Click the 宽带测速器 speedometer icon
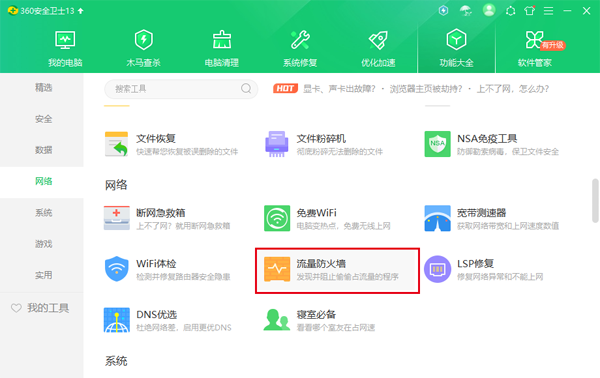600x378 pixels. pos(437,218)
